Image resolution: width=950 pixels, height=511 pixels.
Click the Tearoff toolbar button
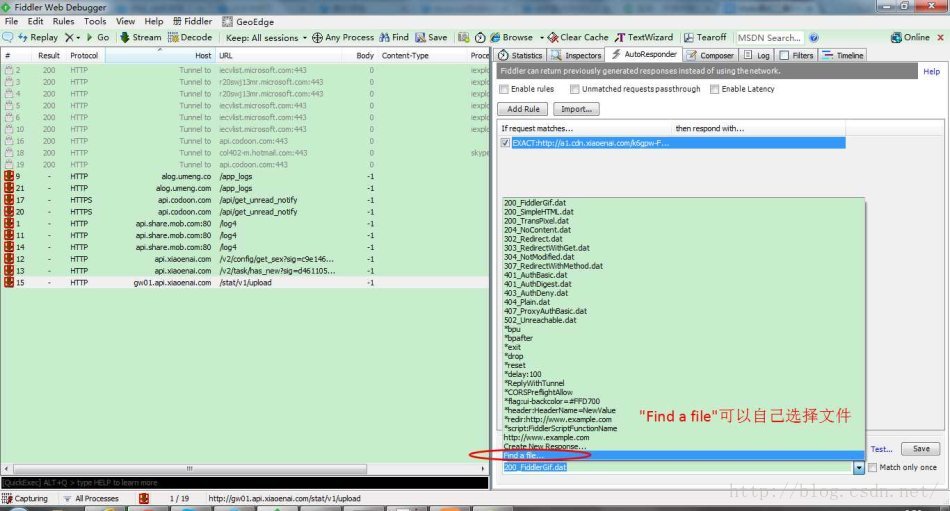[705, 37]
